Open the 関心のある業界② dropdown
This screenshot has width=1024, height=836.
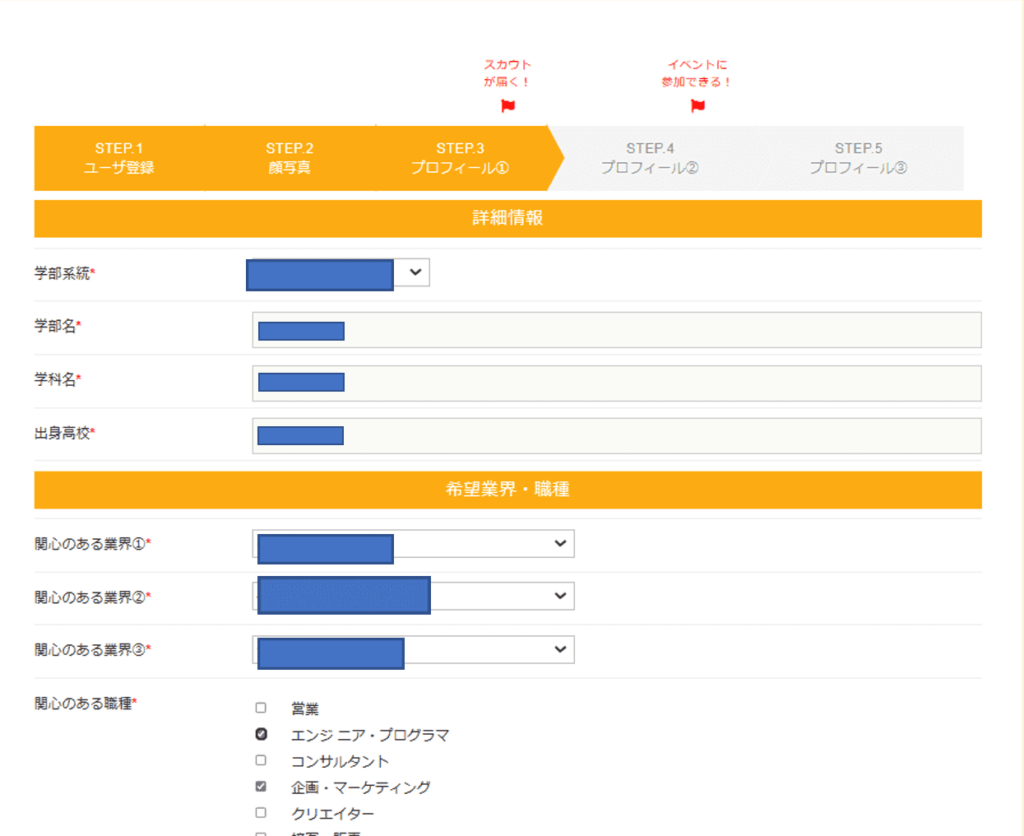tap(558, 596)
